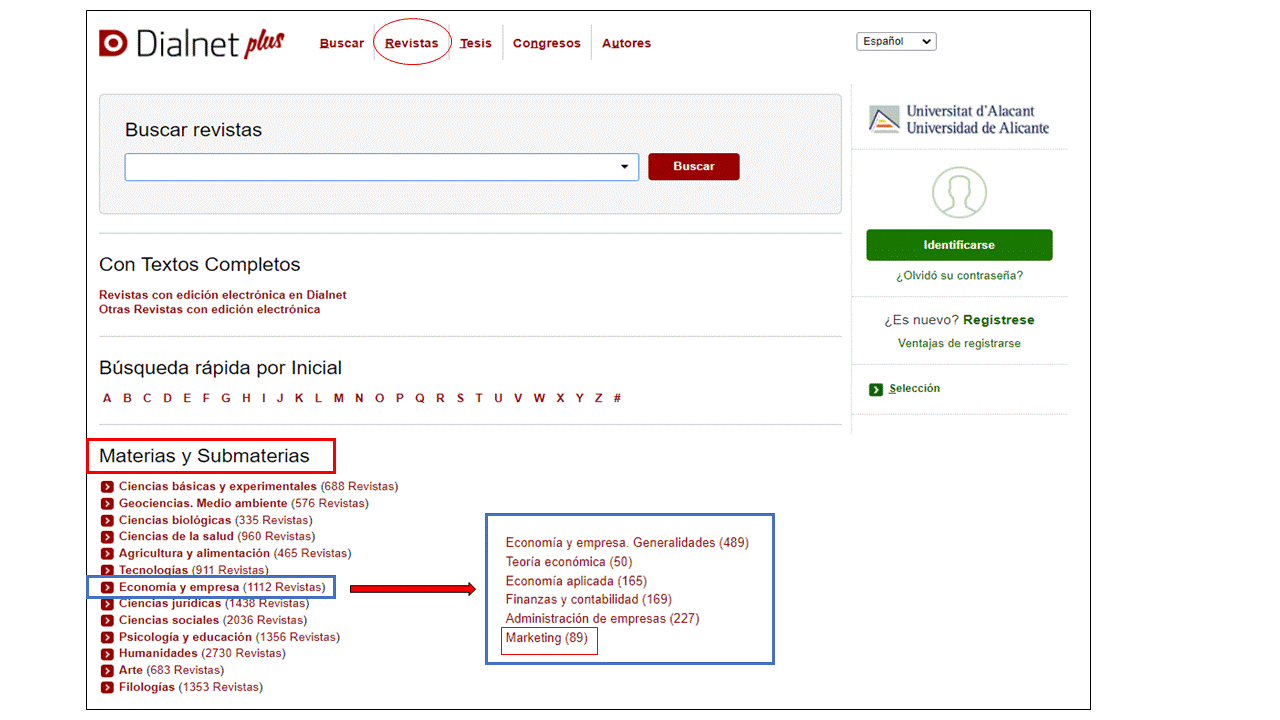The image size is (1280, 720).
Task: Open the Congresos section
Action: [x=546, y=44]
